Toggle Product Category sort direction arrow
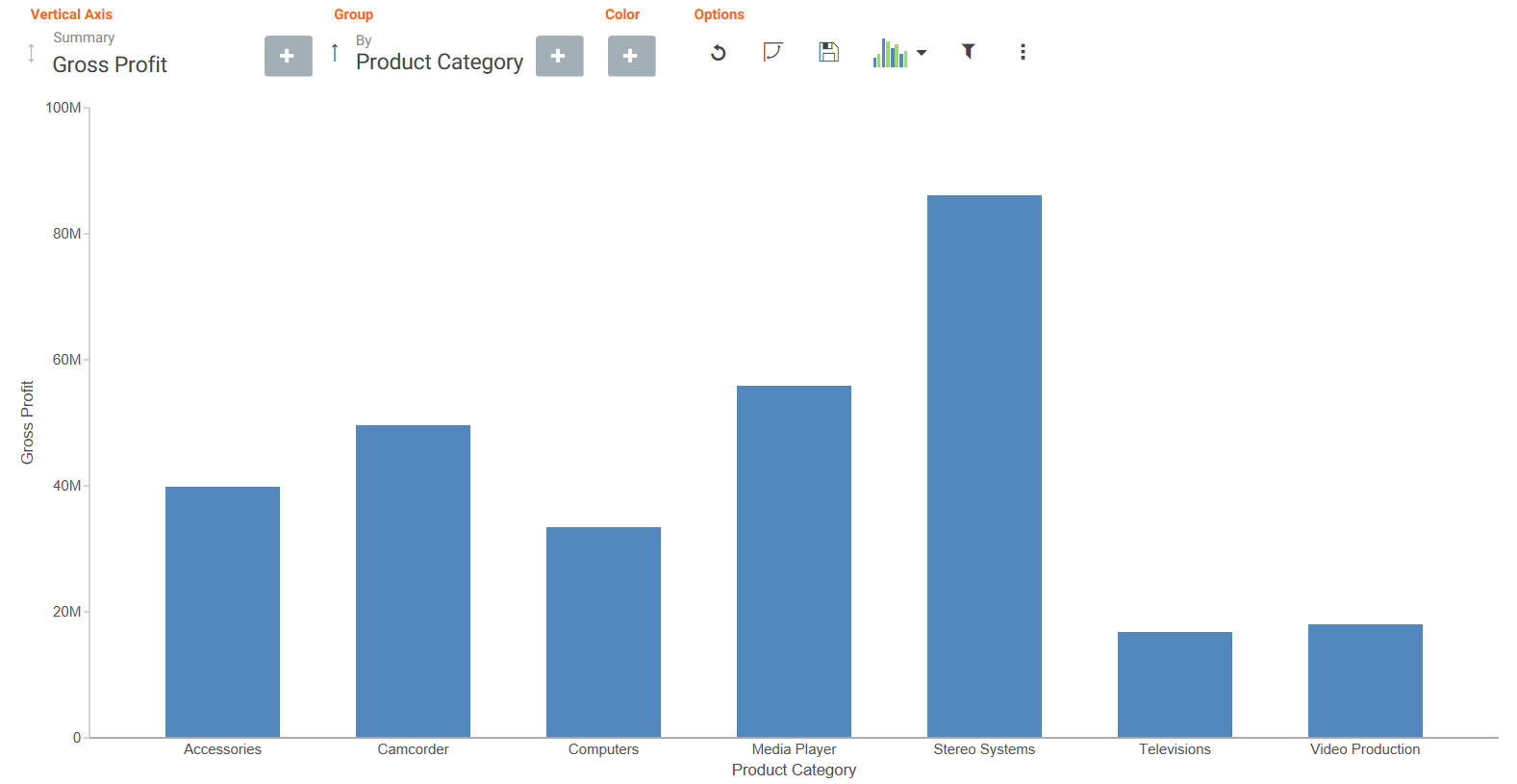This screenshot has width=1517, height=784. tap(334, 52)
